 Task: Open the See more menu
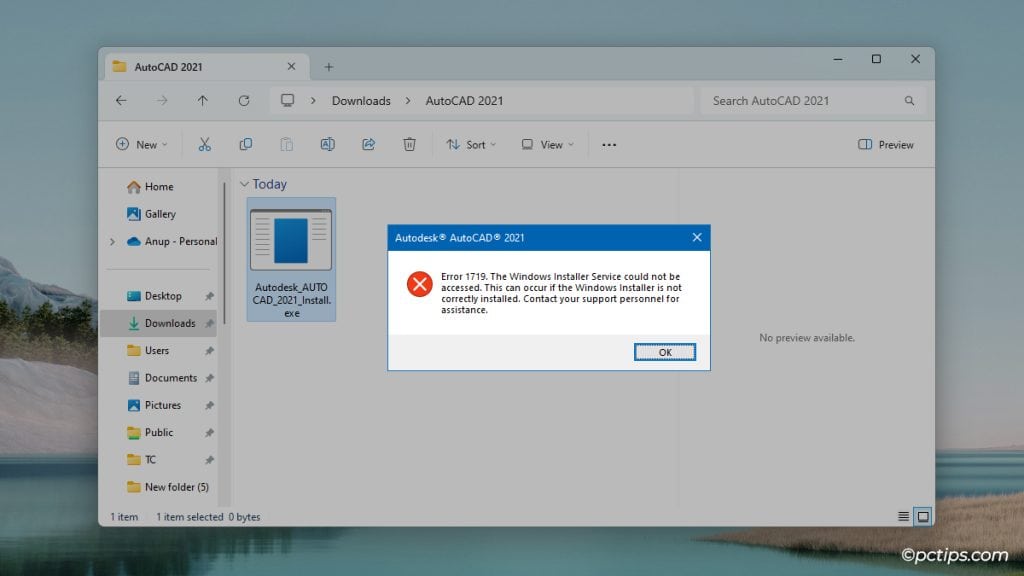pos(608,144)
